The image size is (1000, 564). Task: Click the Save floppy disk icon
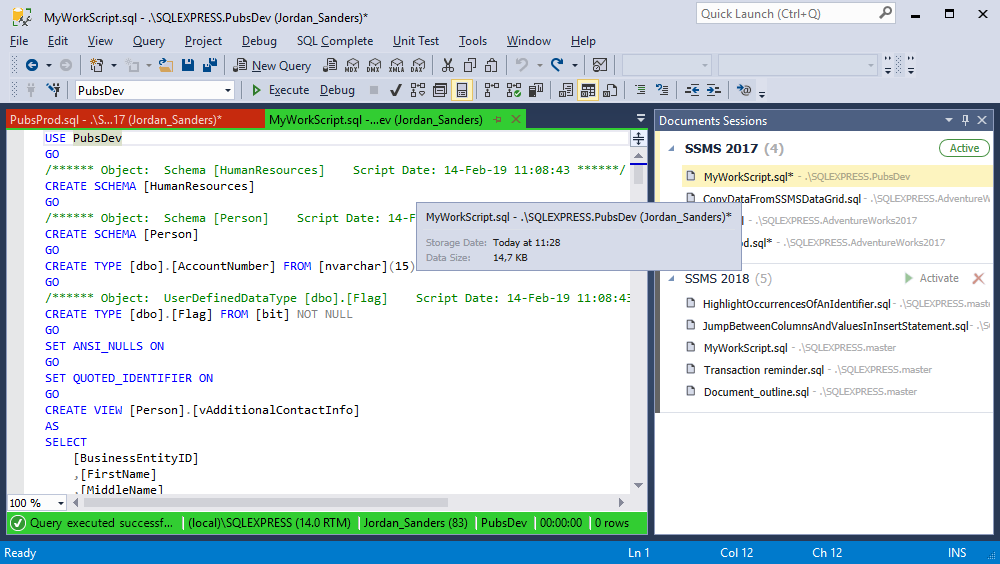[x=188, y=65]
